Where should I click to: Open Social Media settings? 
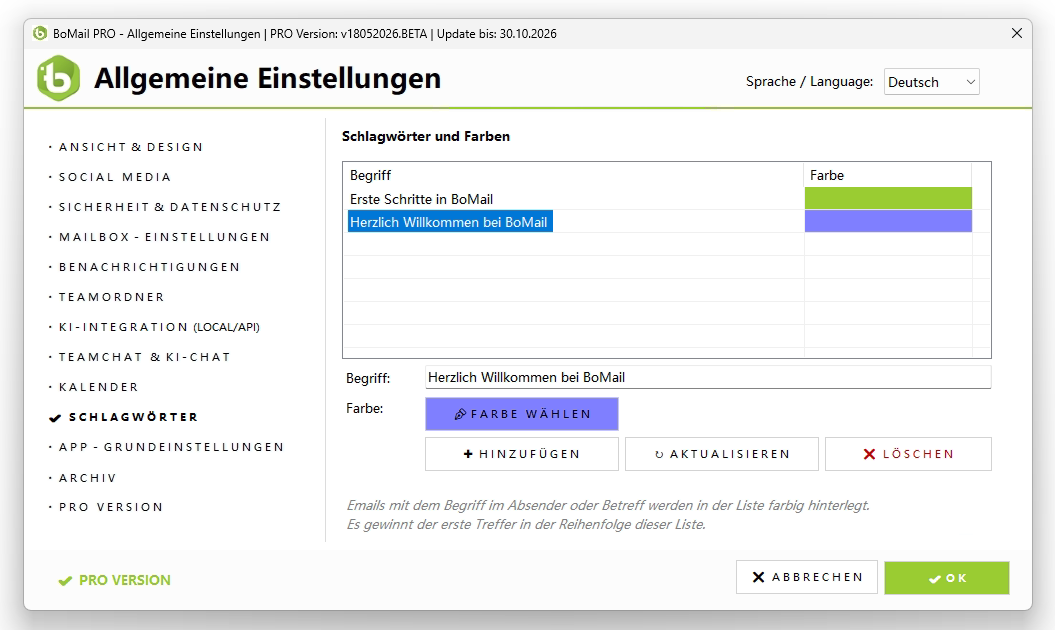[115, 177]
